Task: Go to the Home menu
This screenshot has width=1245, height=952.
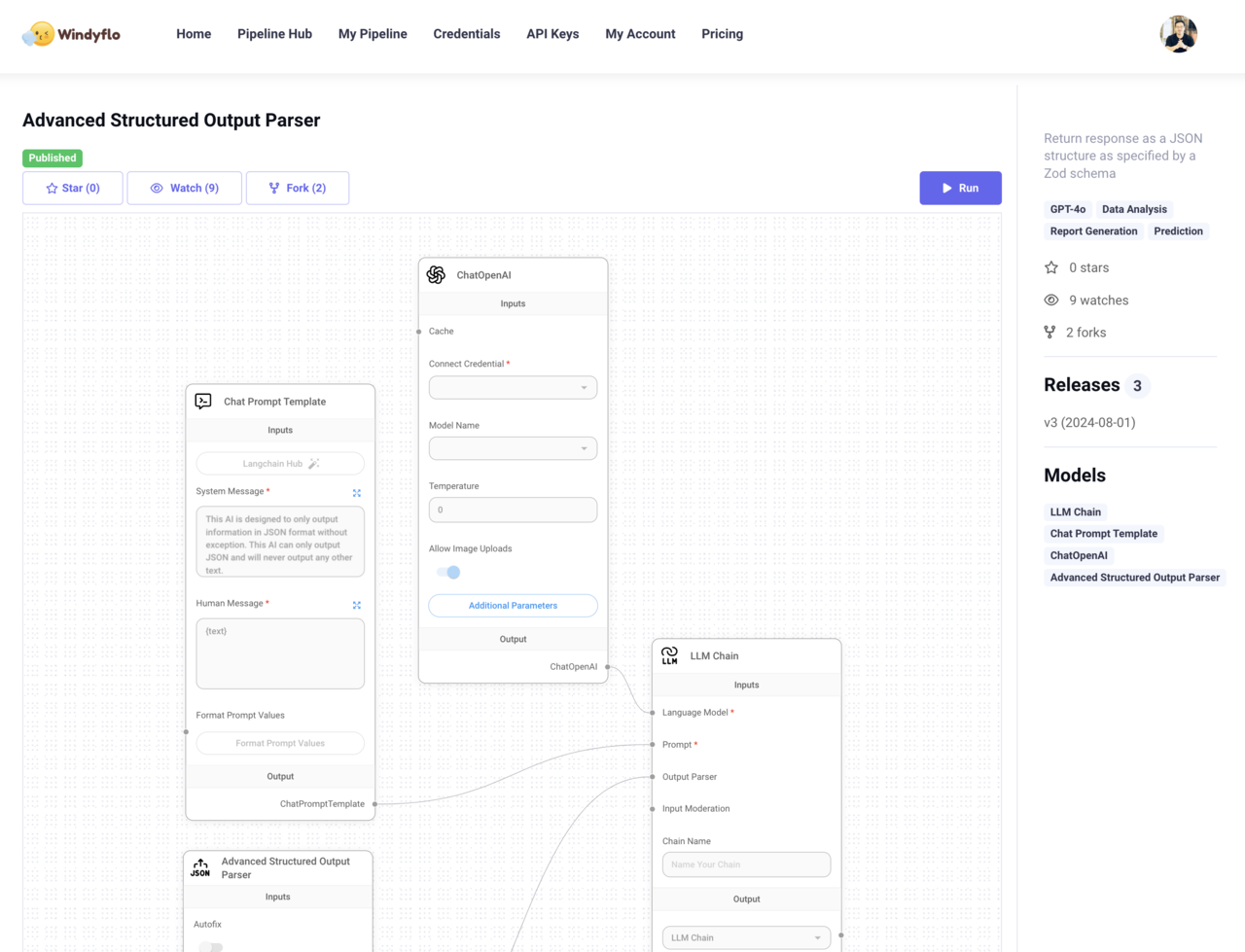Action: 194,34
